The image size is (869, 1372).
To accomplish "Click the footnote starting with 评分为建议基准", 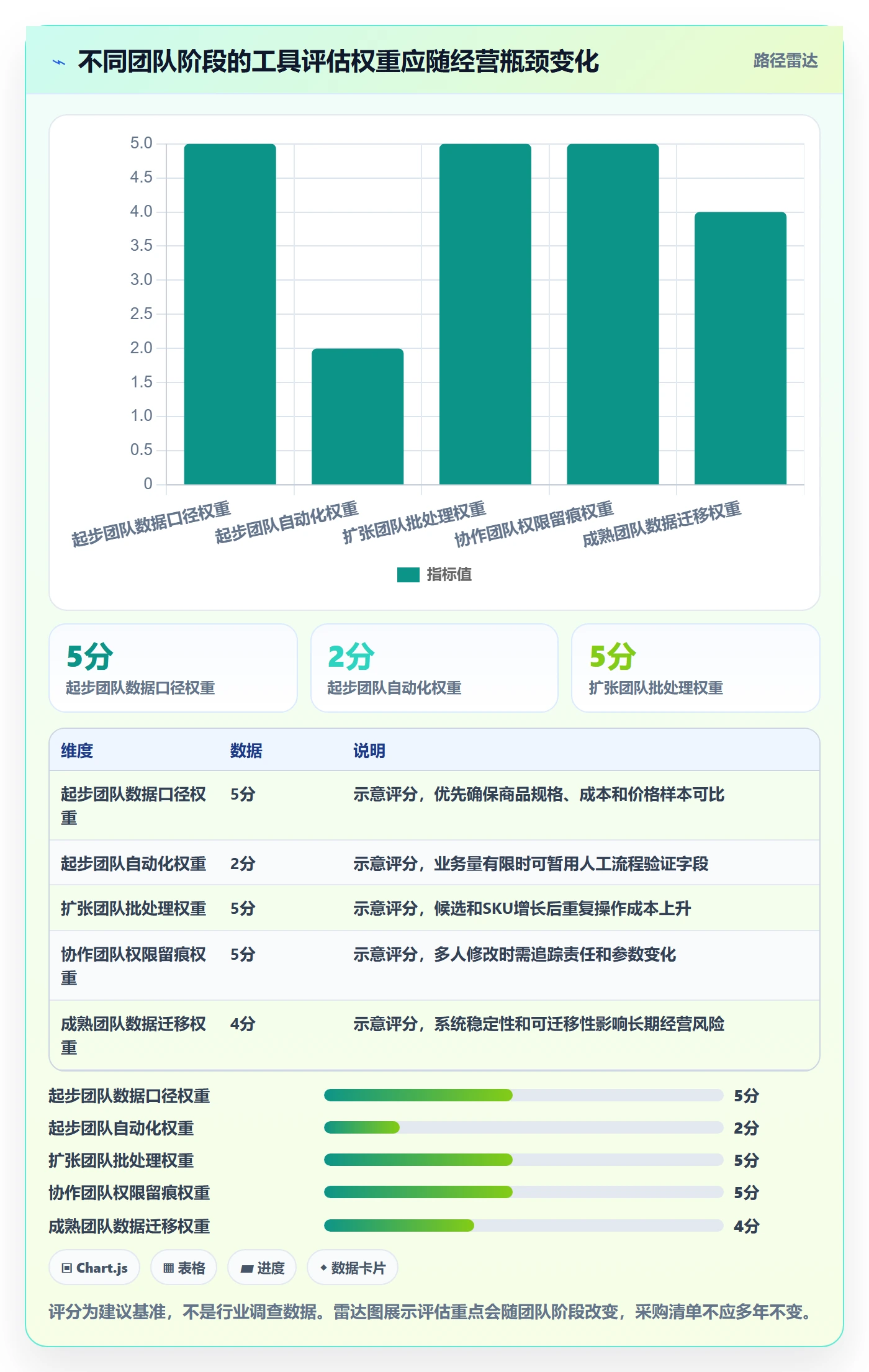I will pyautogui.click(x=430, y=1312).
